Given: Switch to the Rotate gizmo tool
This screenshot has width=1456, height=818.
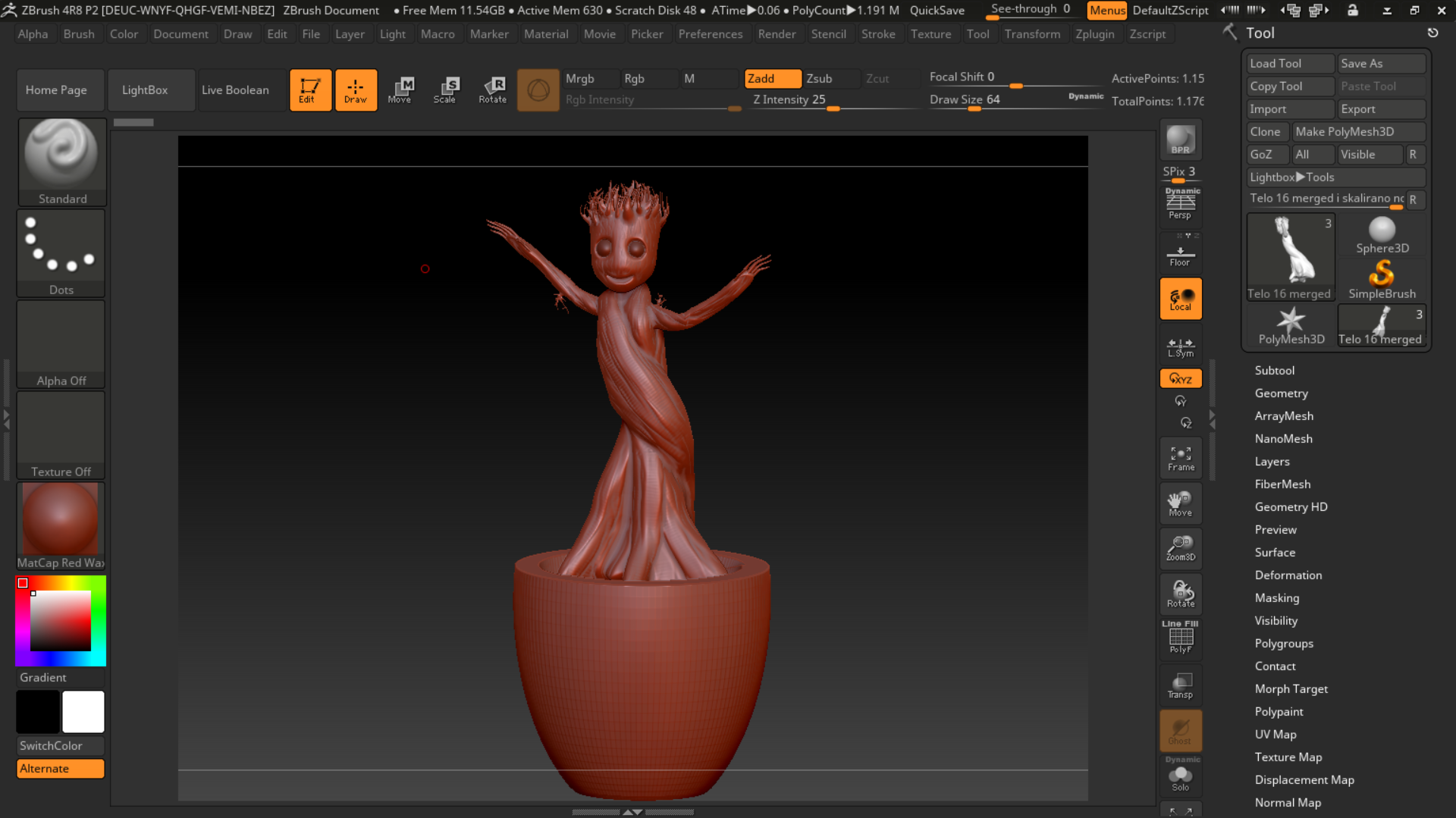Looking at the screenshot, I should 492,90.
